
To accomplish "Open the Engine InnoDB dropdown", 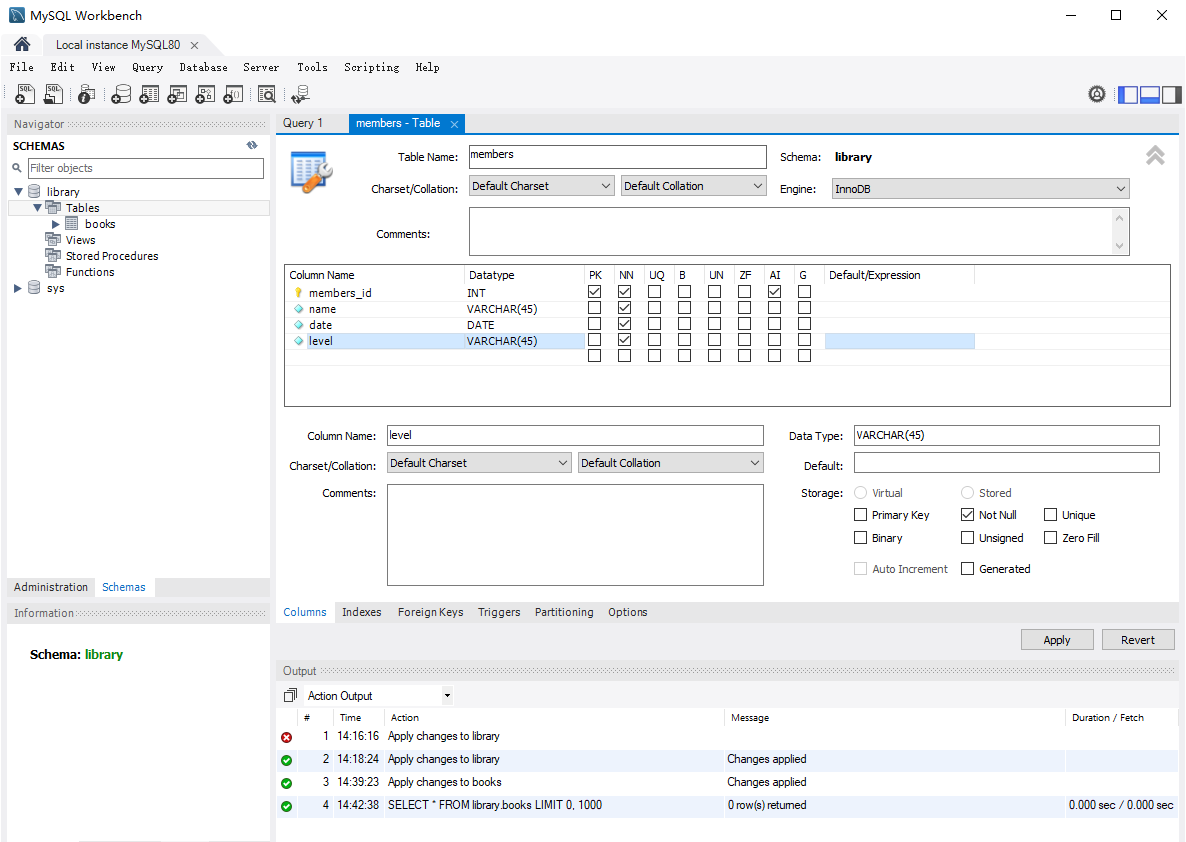I will point(980,189).
